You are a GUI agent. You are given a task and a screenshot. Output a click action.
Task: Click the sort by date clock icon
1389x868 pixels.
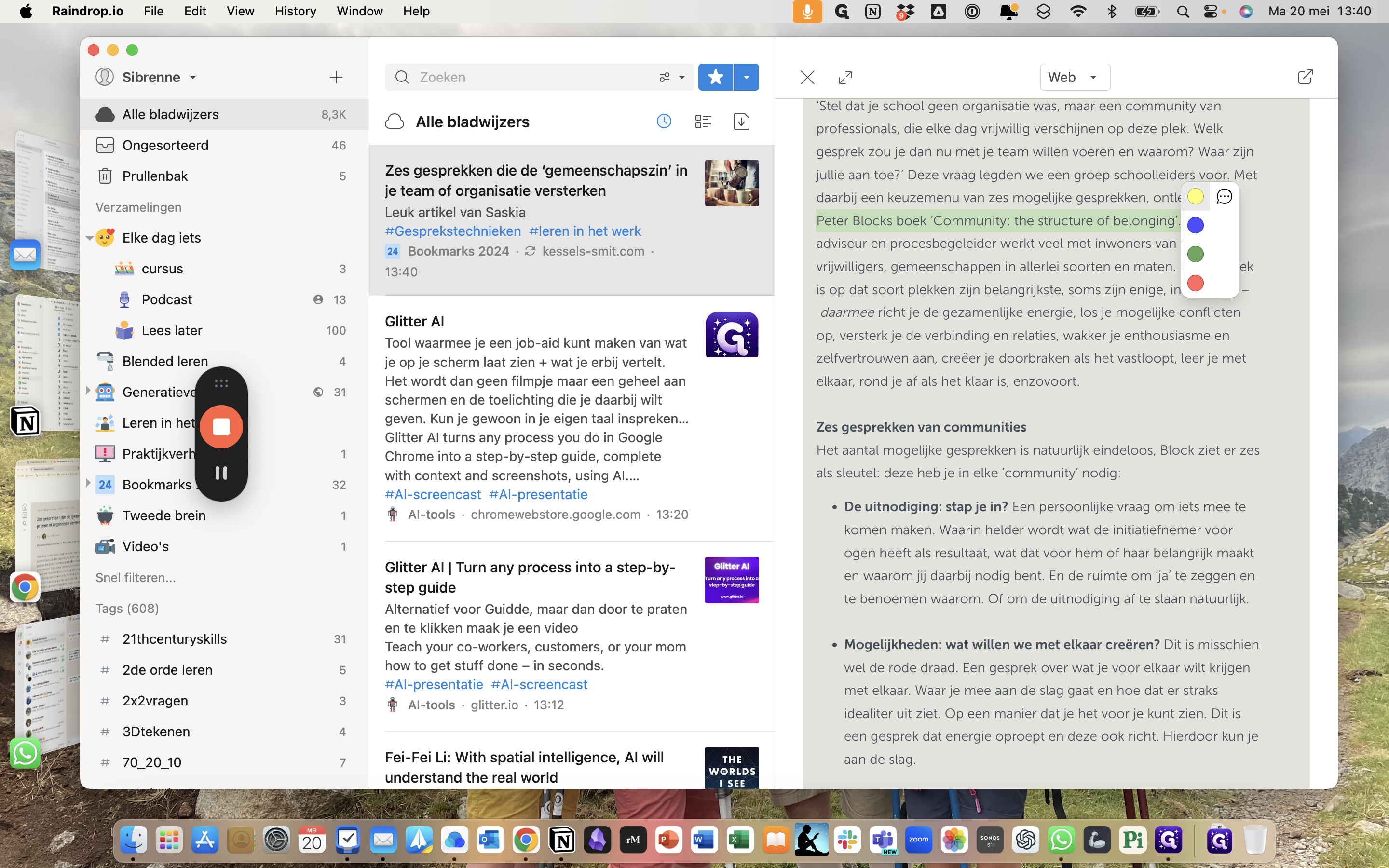(664, 121)
